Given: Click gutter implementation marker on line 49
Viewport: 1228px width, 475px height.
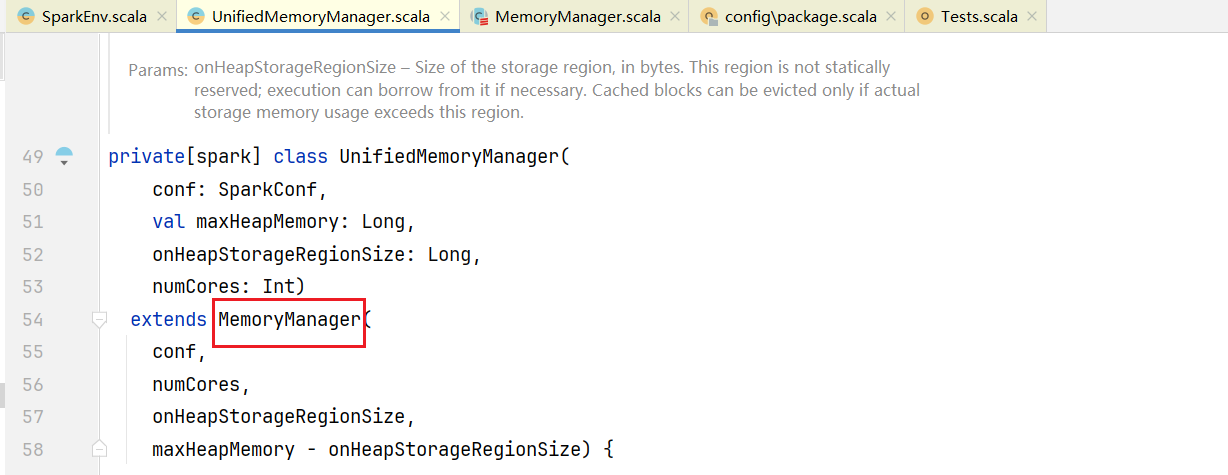Looking at the screenshot, I should pyautogui.click(x=64, y=156).
